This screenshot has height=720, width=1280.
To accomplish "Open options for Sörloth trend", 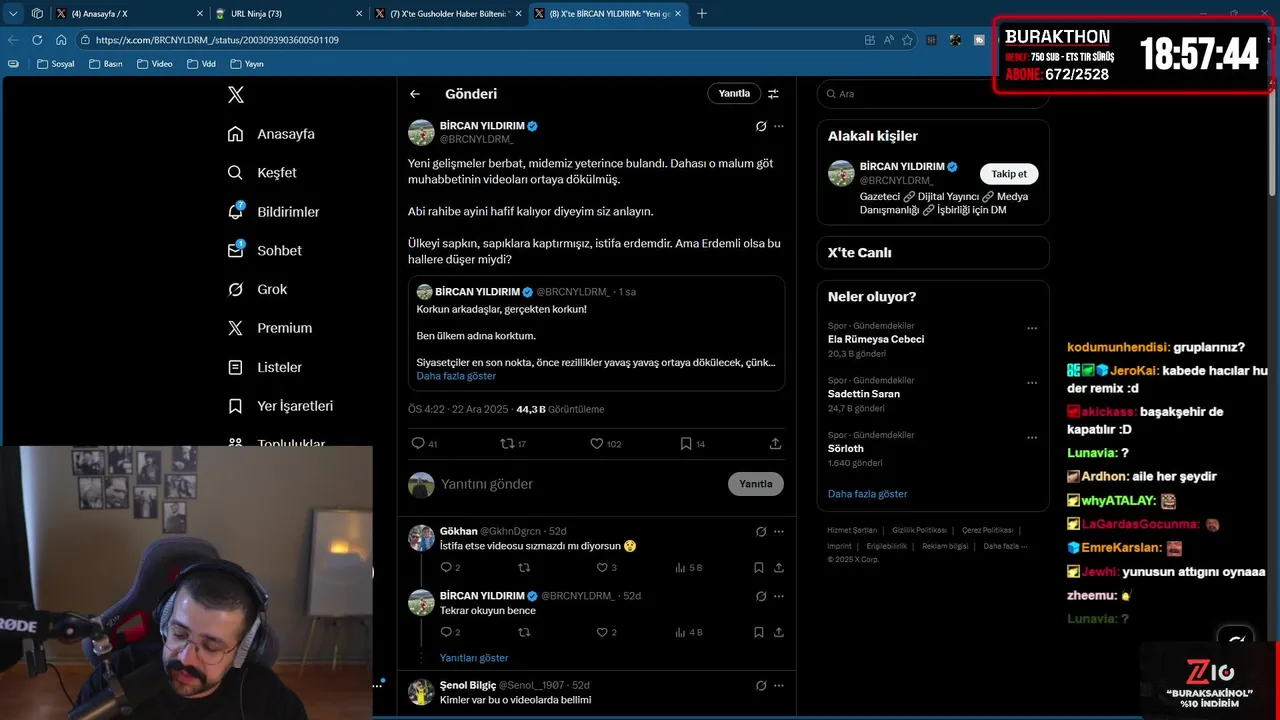I will 1032,438.
